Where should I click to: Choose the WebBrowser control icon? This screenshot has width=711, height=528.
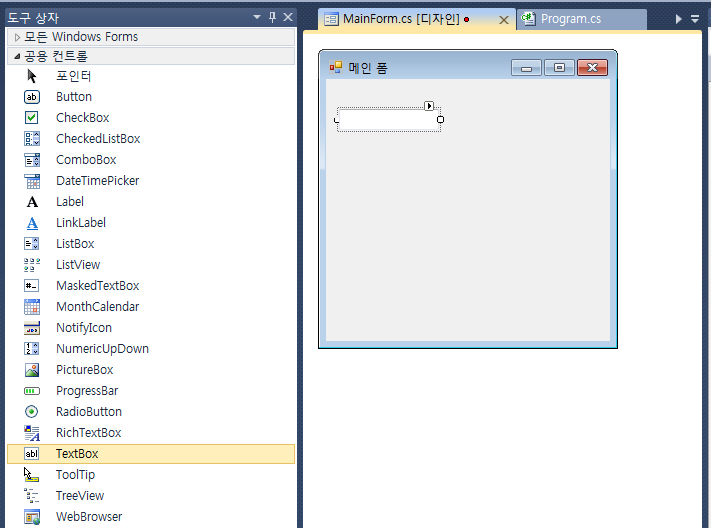point(32,517)
